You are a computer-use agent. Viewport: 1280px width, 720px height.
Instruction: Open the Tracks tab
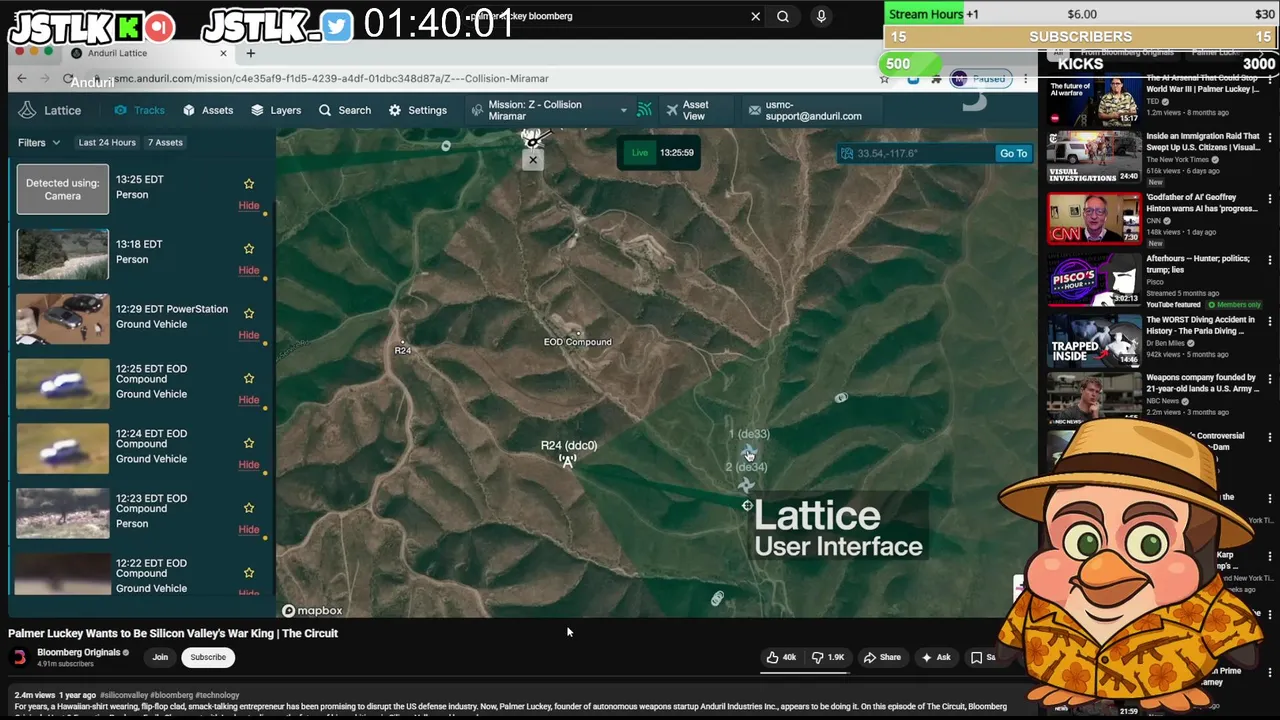(x=139, y=110)
